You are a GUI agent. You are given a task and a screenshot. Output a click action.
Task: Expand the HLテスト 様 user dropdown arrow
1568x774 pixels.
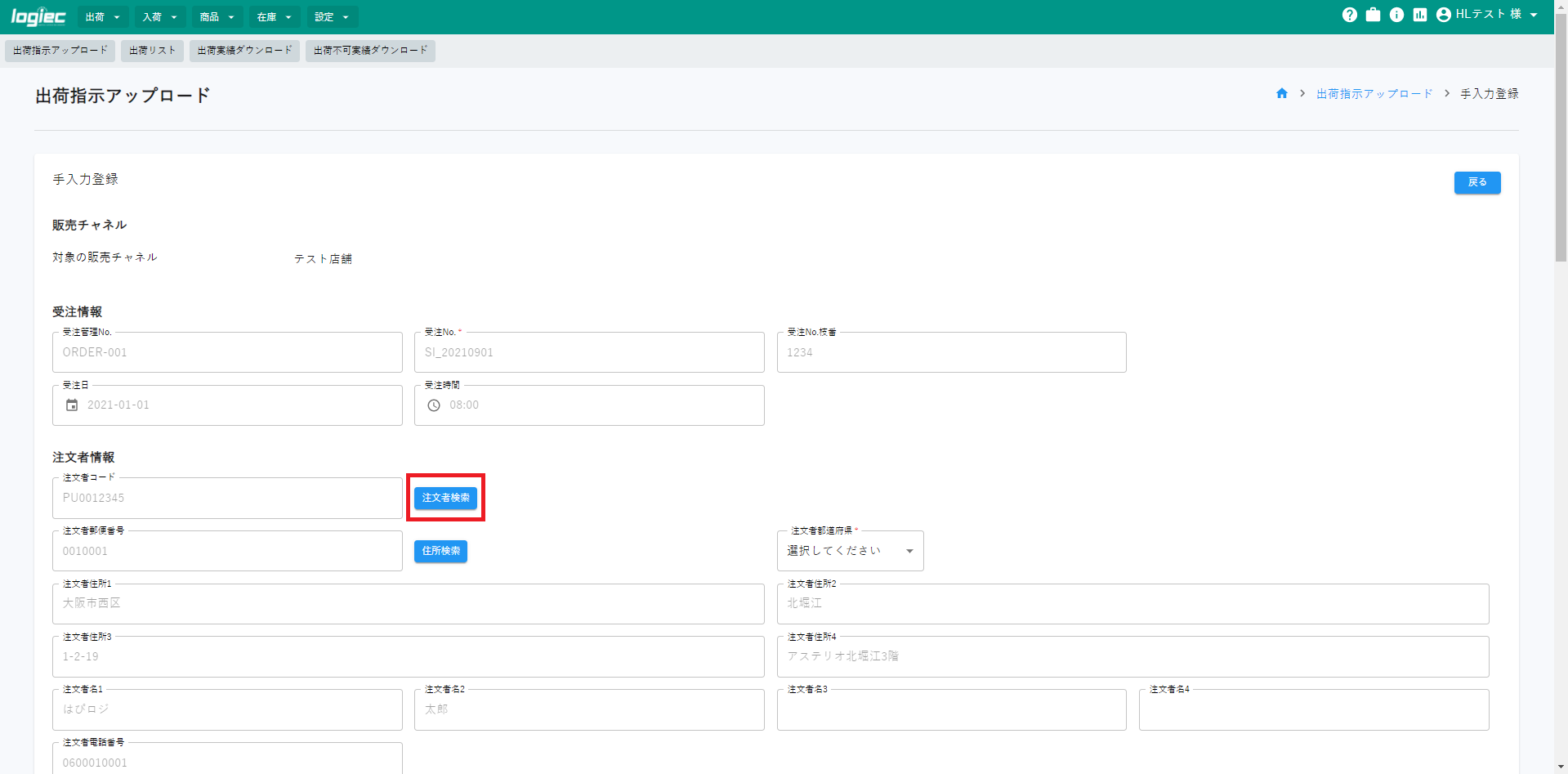tap(1534, 15)
